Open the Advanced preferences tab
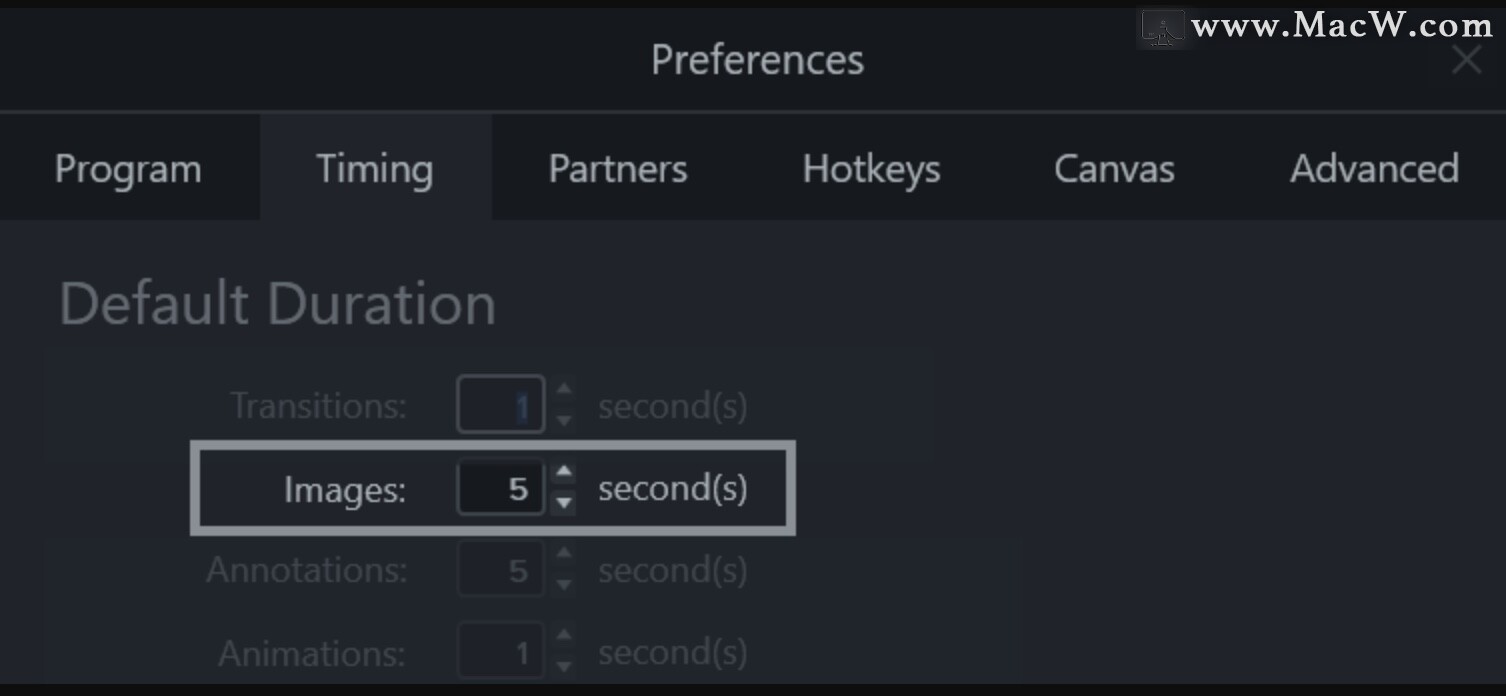 [1374, 169]
